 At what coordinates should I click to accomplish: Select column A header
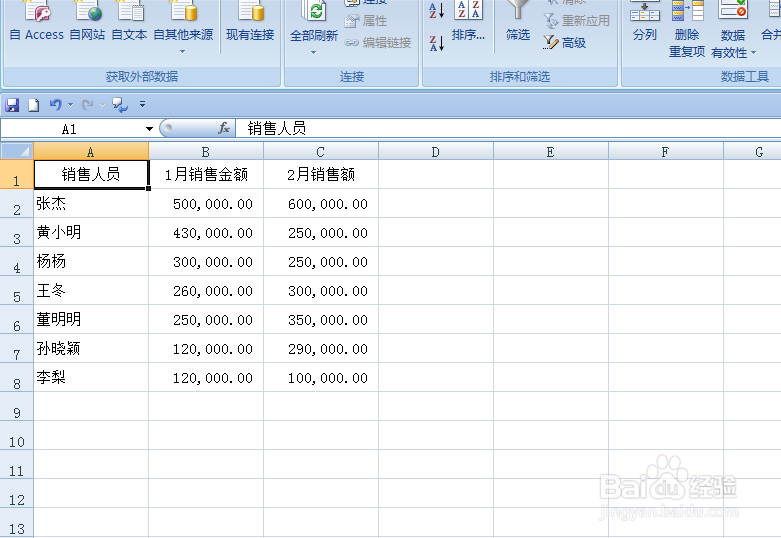(91, 151)
